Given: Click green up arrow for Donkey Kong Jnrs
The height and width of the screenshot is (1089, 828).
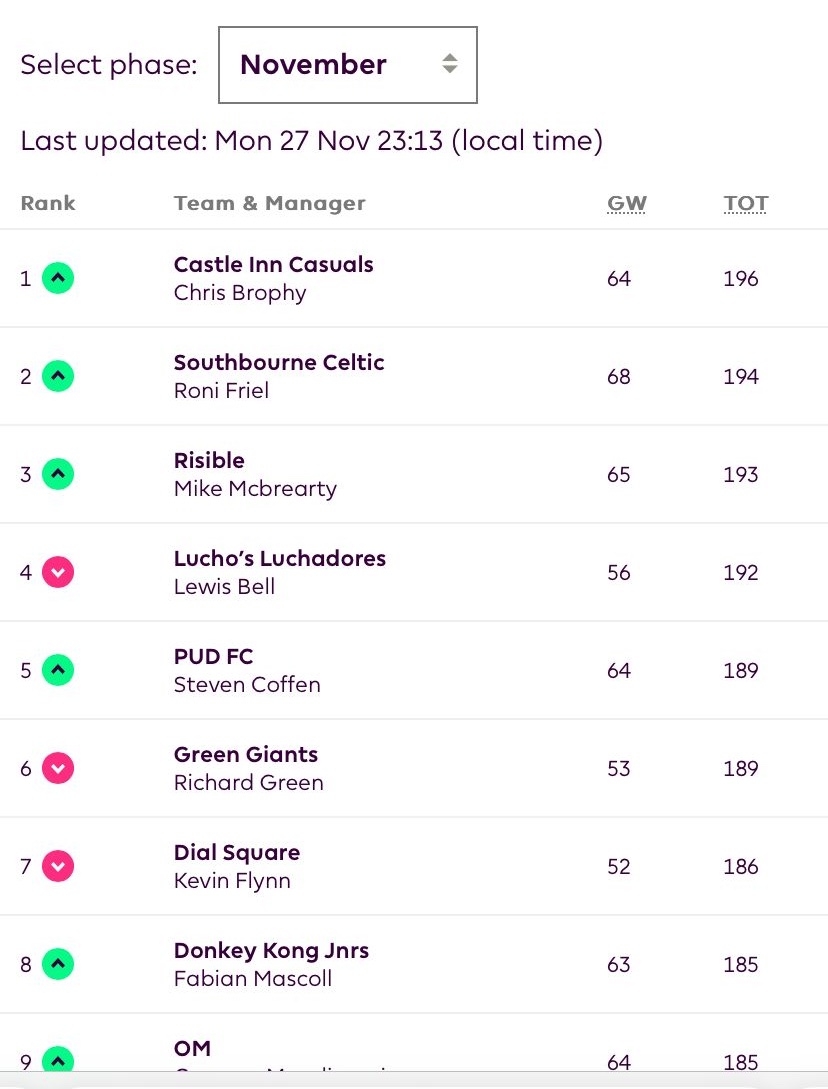Looking at the screenshot, I should click(59, 965).
